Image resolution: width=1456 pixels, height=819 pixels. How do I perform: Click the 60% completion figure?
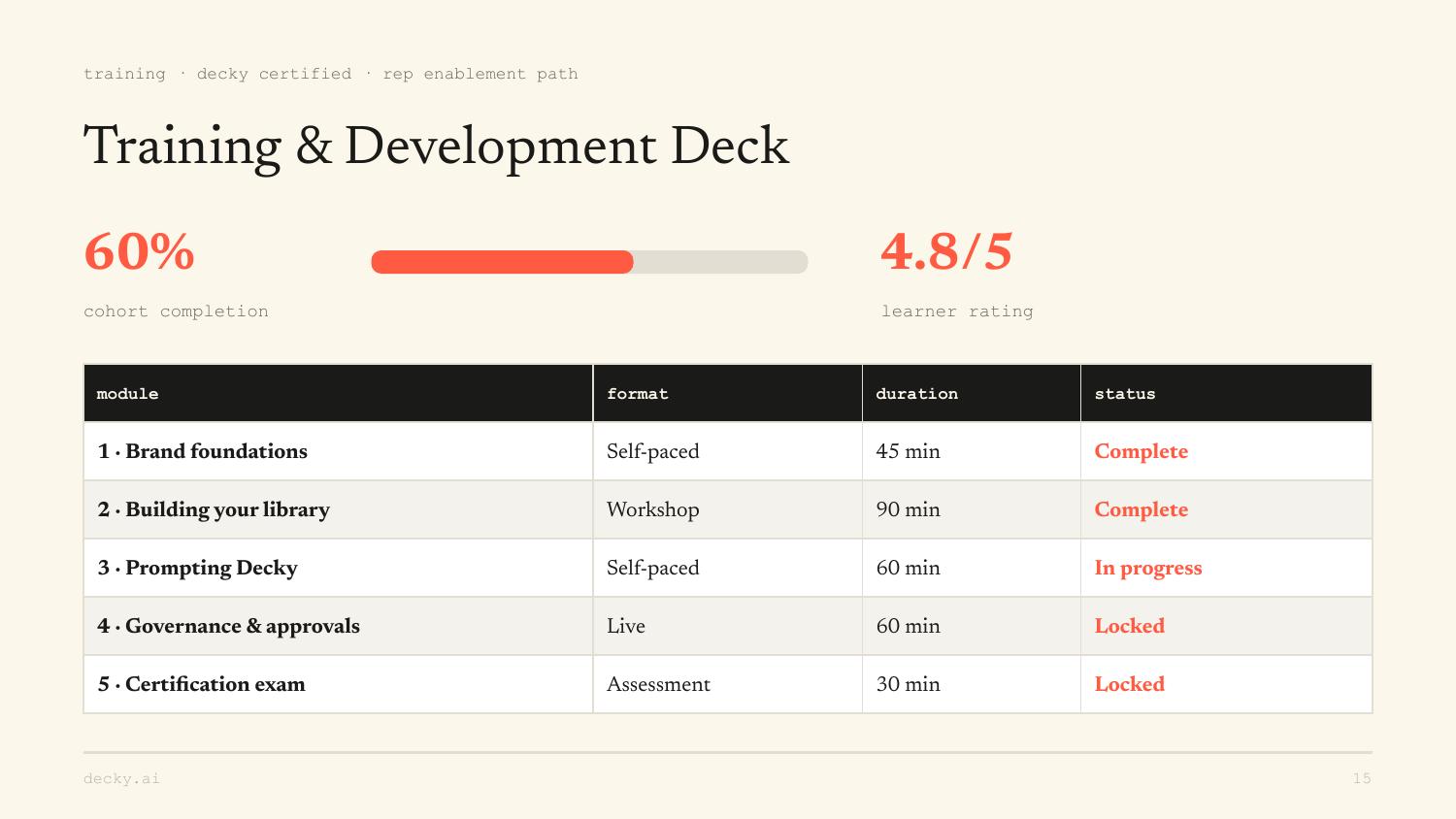click(x=139, y=252)
